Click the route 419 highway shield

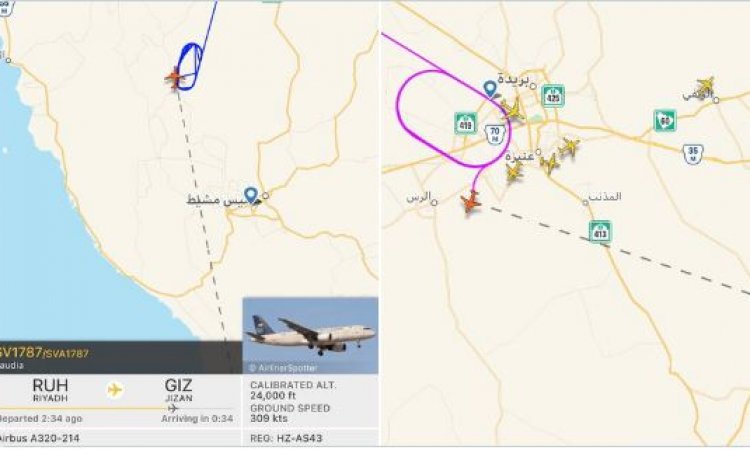tap(465, 123)
